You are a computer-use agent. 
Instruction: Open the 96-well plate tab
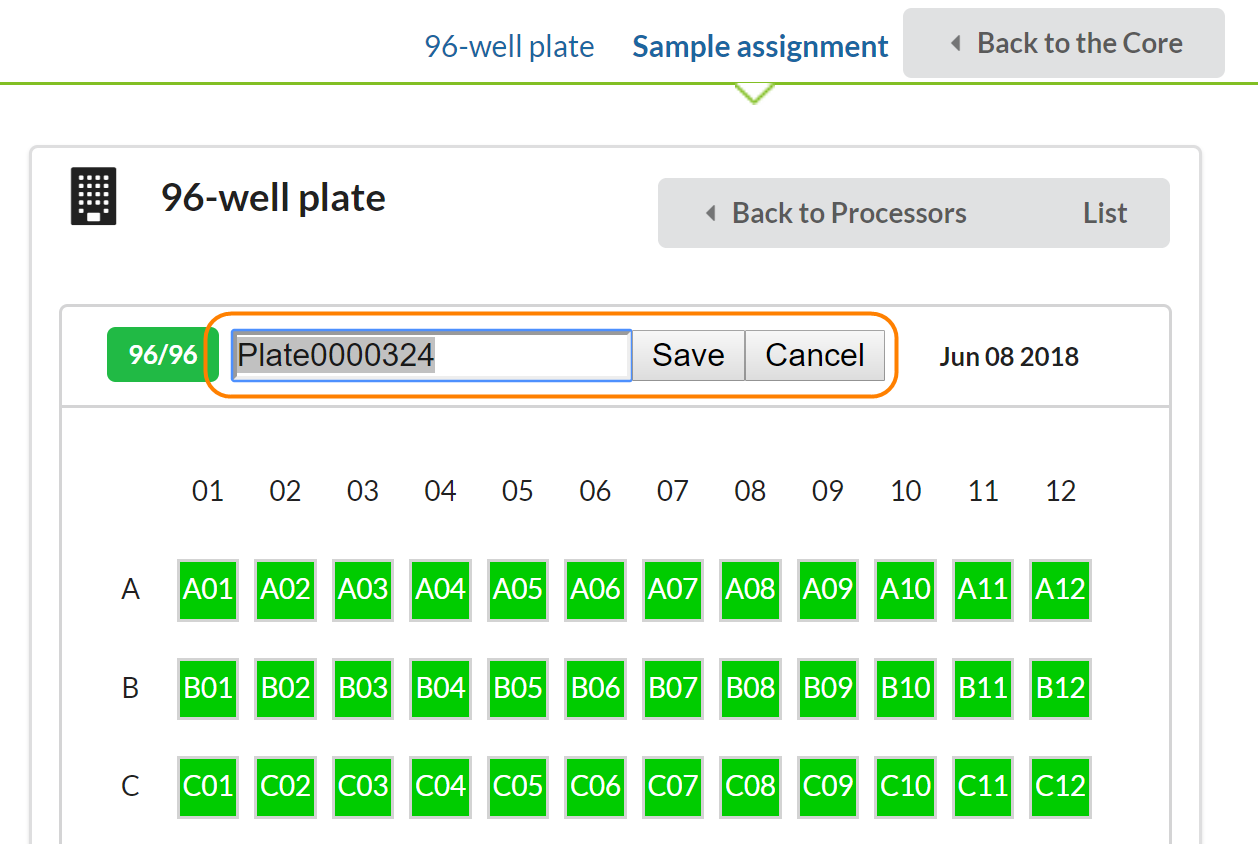[x=509, y=47]
